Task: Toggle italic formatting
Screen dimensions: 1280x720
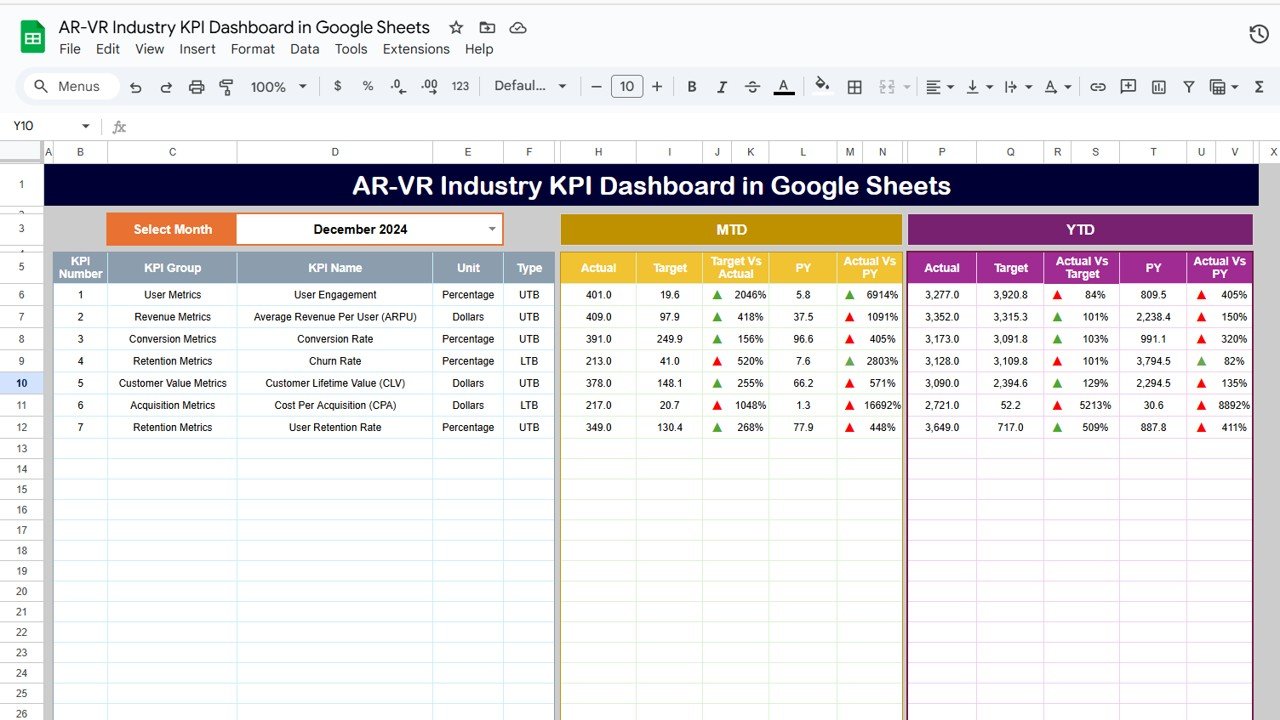Action: click(721, 87)
